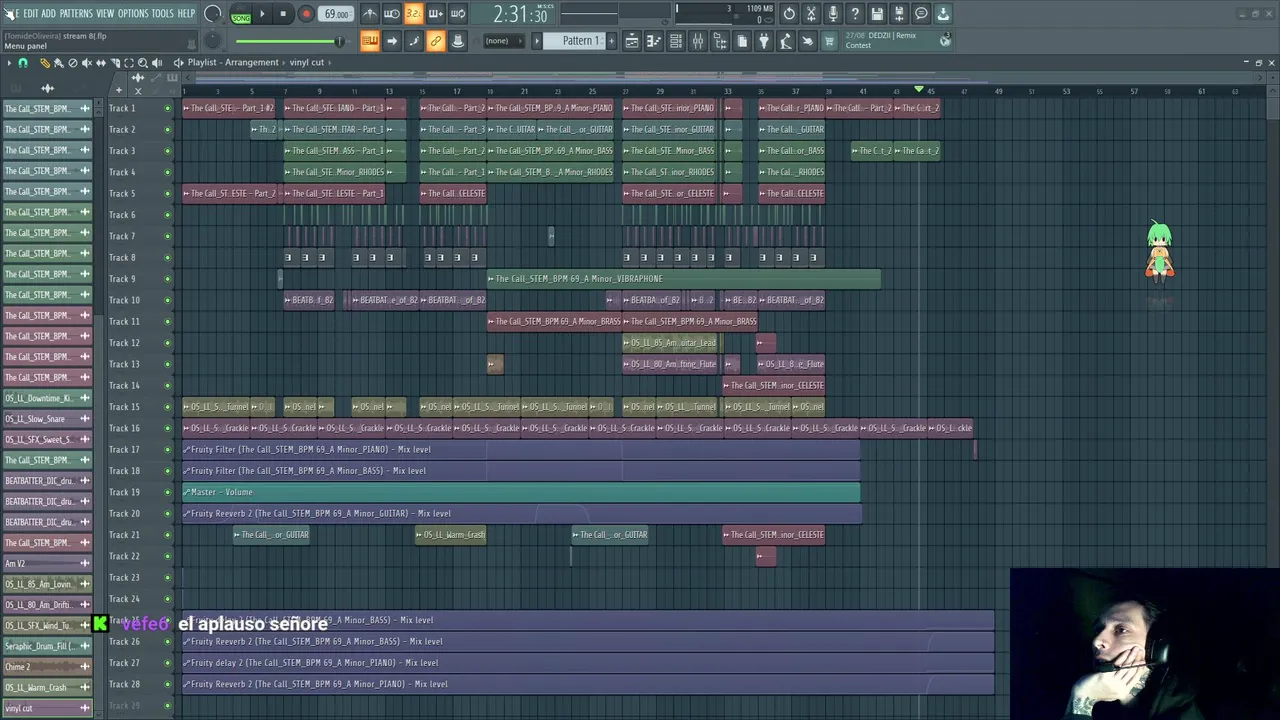Mute Track 19 with its green dot
The width and height of the screenshot is (1280, 720).
point(167,492)
